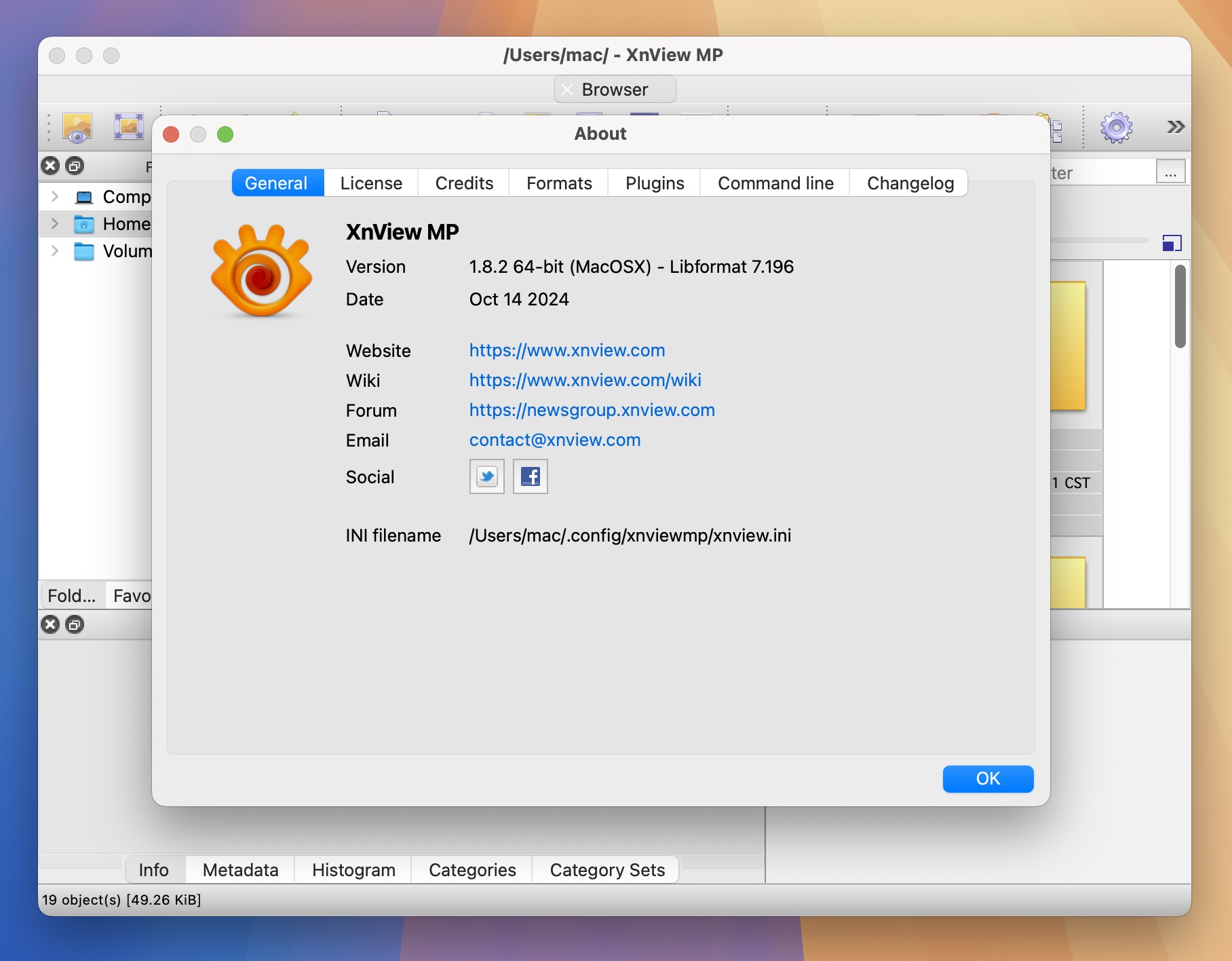Close the About dialog red button

pos(171,134)
